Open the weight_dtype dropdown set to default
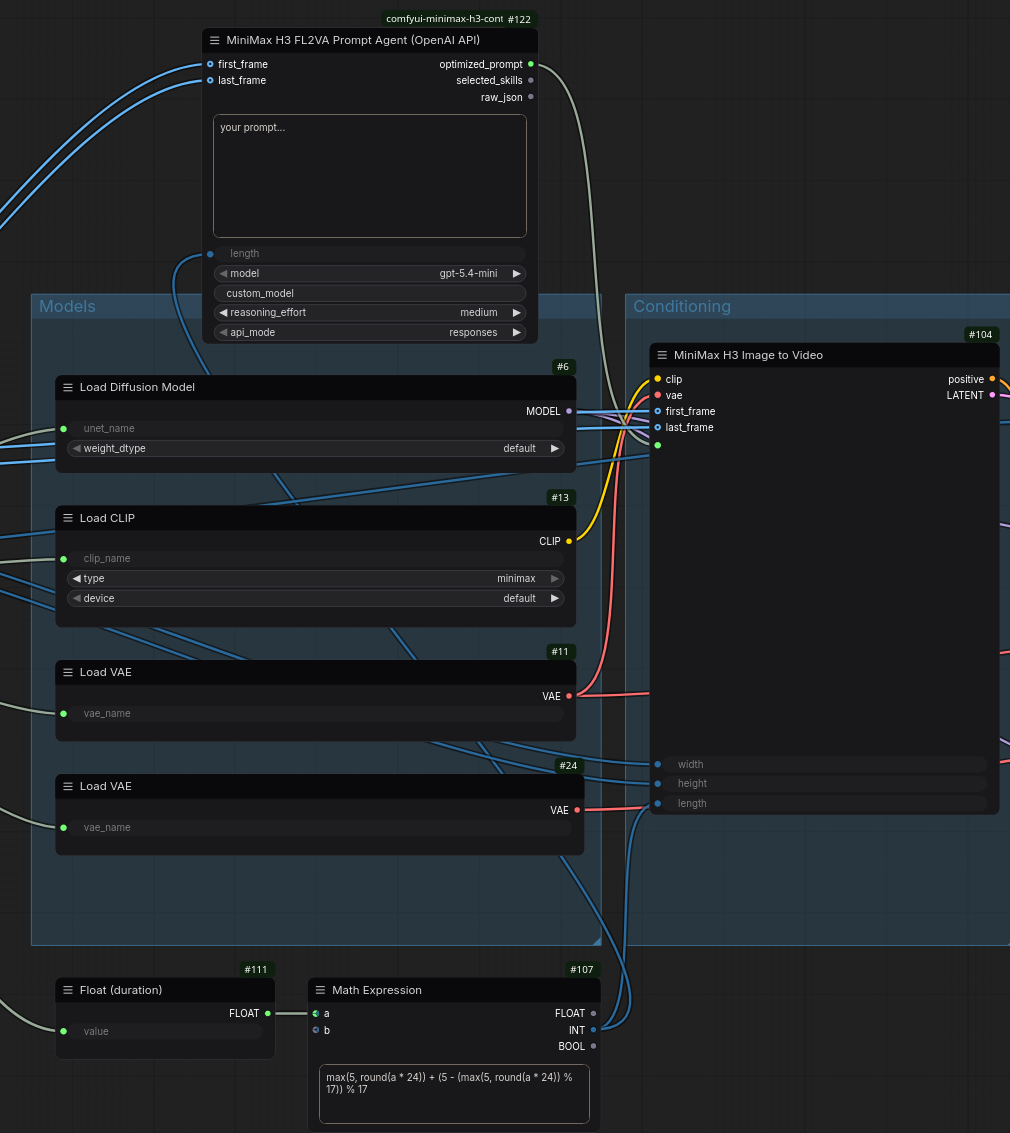This screenshot has height=1133, width=1010. click(316, 448)
